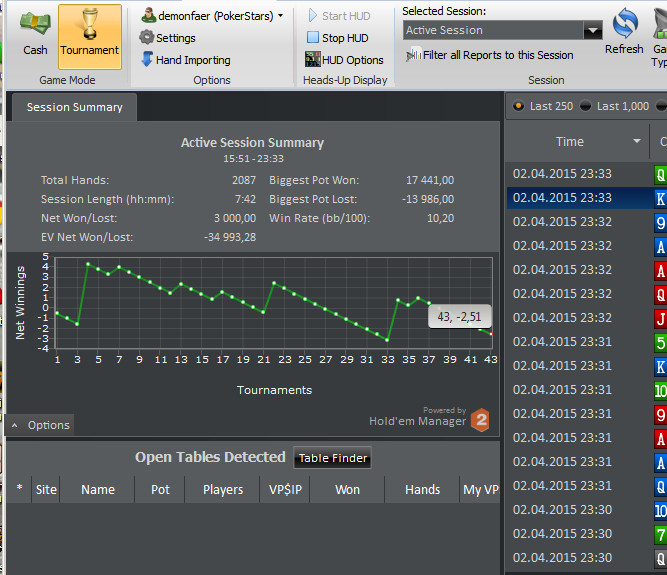Click the Session Length value 7:42
Screen dimensions: 667x575
click(245, 199)
